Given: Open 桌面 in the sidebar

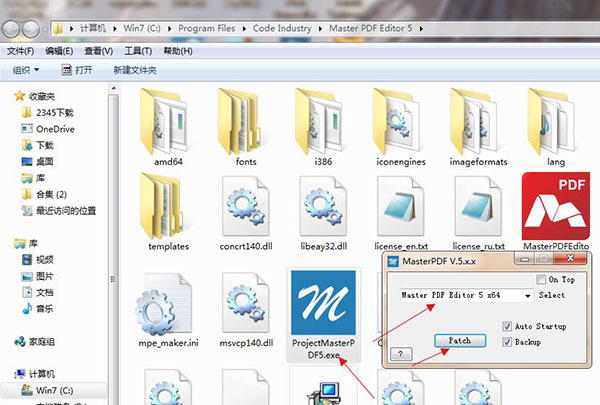Looking at the screenshot, I should [38, 162].
